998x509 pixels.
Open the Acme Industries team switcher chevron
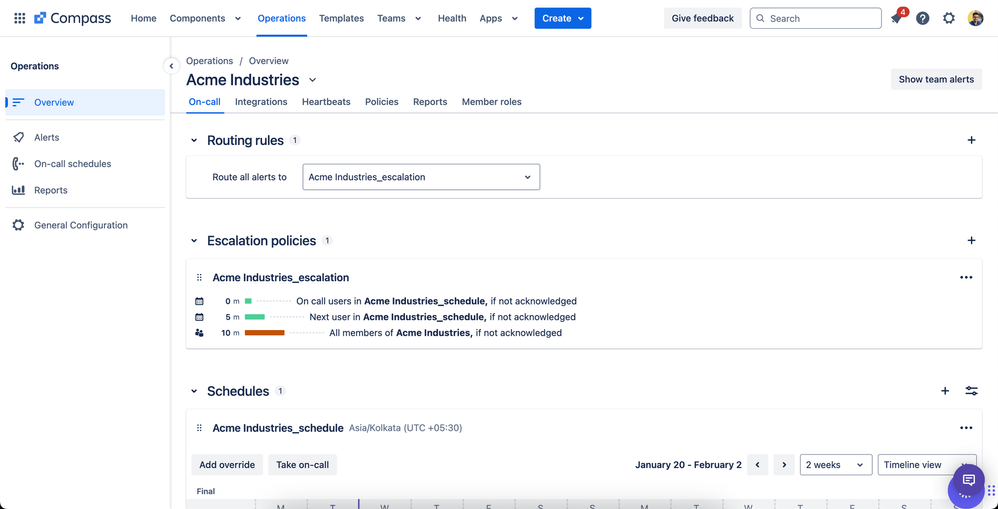pyautogui.click(x=313, y=80)
